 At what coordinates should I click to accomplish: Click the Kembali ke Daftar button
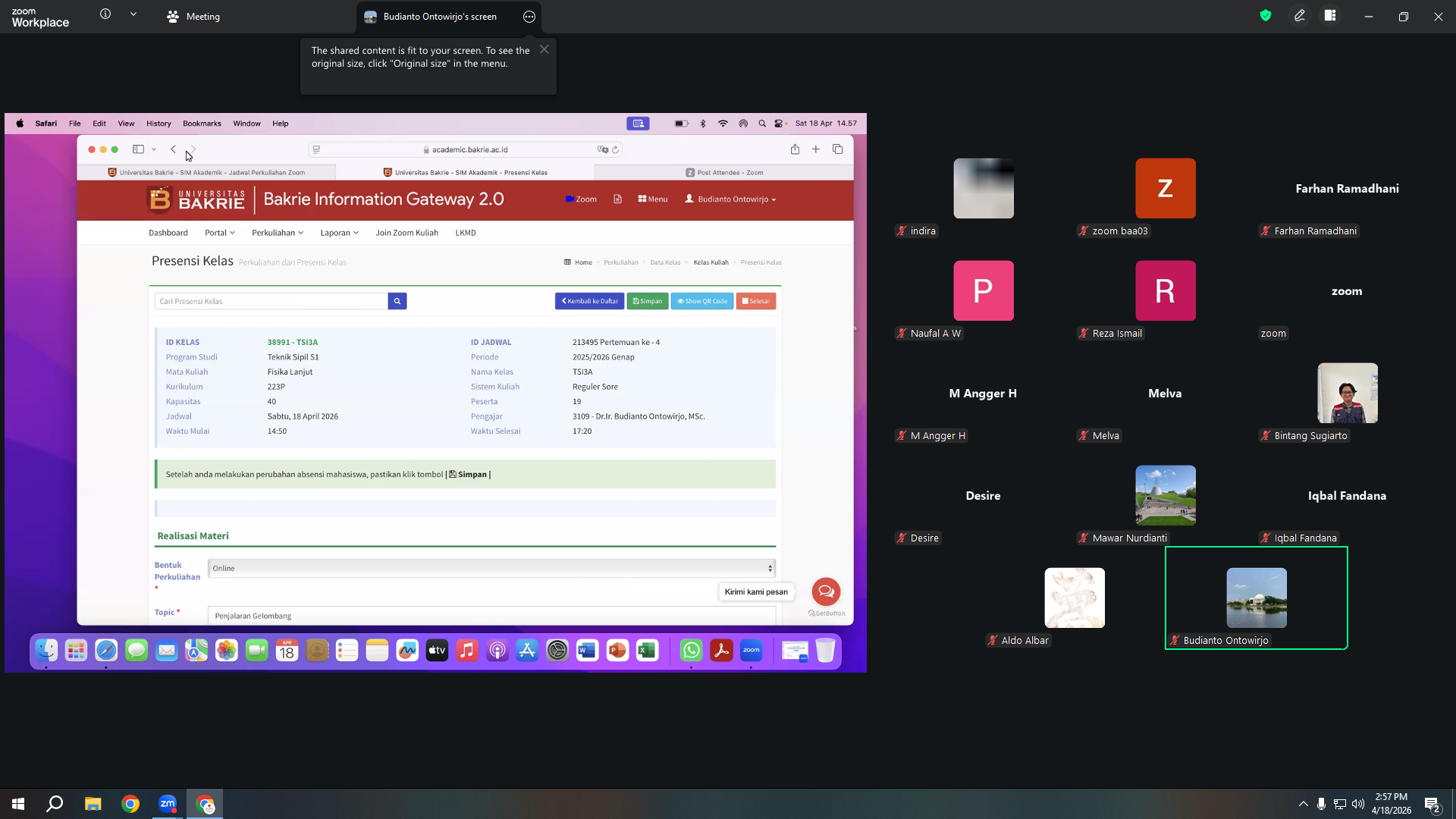click(589, 301)
